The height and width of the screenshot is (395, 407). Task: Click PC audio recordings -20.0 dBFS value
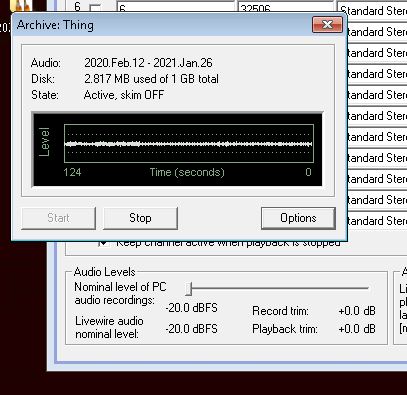coord(191,308)
